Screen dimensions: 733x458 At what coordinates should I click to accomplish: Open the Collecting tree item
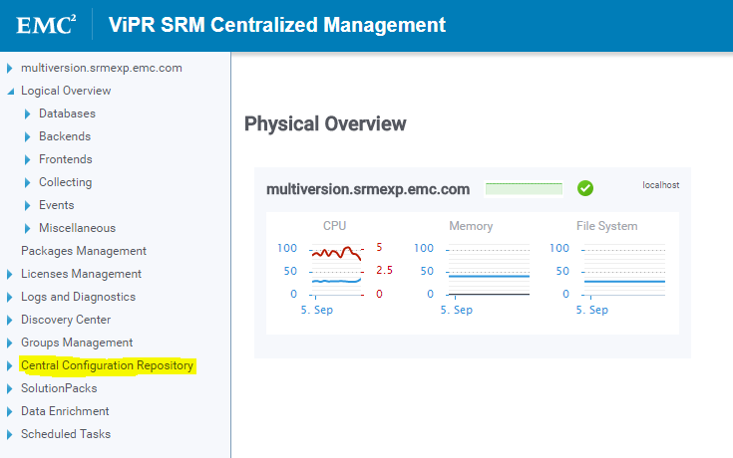[65, 182]
